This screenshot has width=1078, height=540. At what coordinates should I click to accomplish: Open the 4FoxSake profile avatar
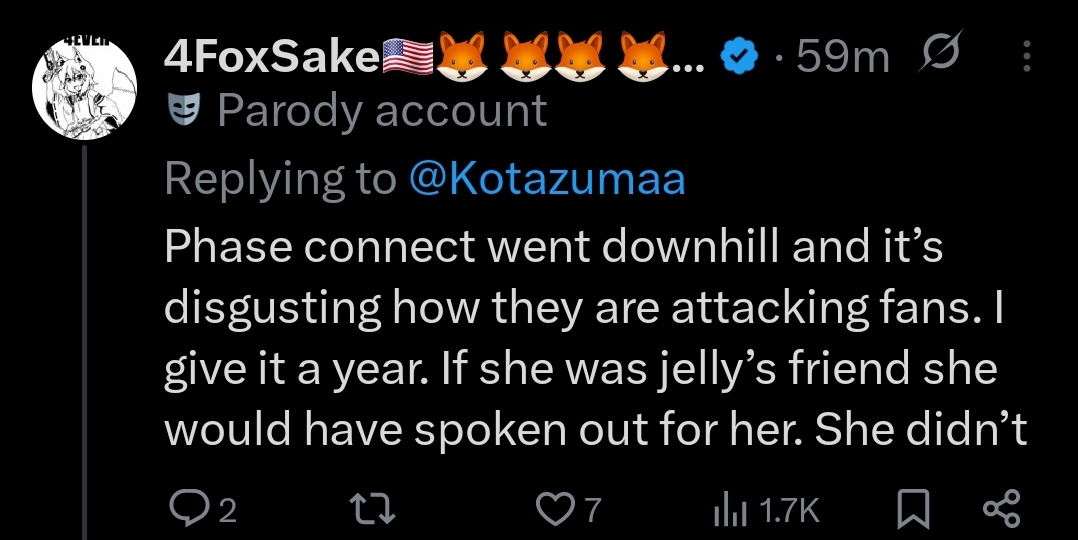[85, 87]
